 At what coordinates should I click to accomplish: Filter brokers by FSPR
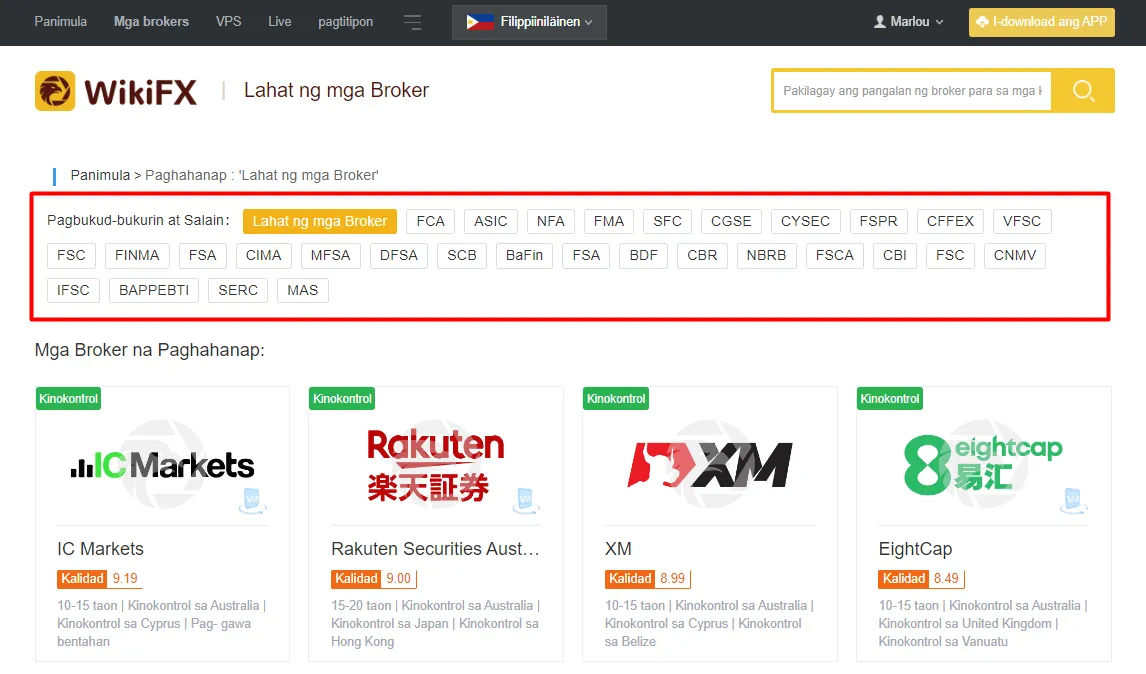tap(879, 221)
